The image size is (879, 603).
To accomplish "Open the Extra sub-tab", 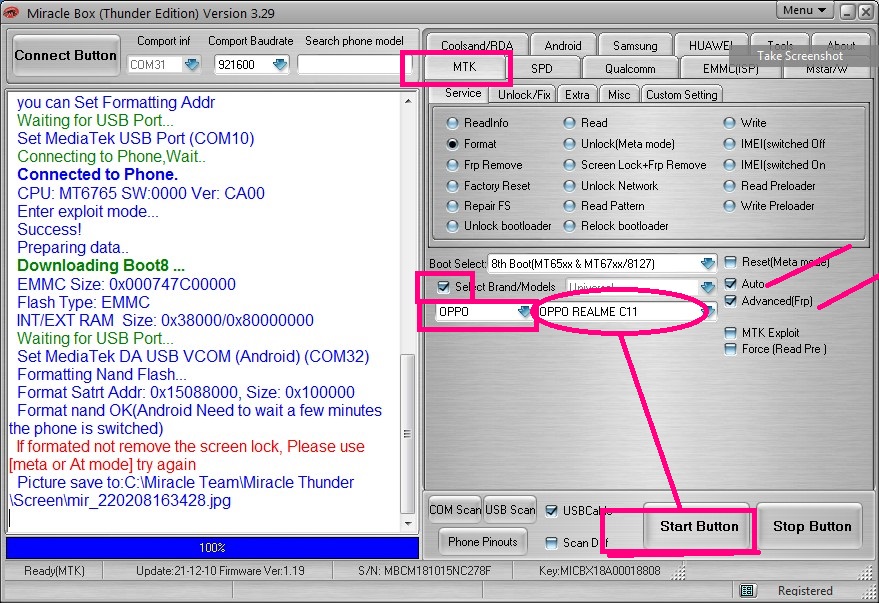I will [x=577, y=95].
